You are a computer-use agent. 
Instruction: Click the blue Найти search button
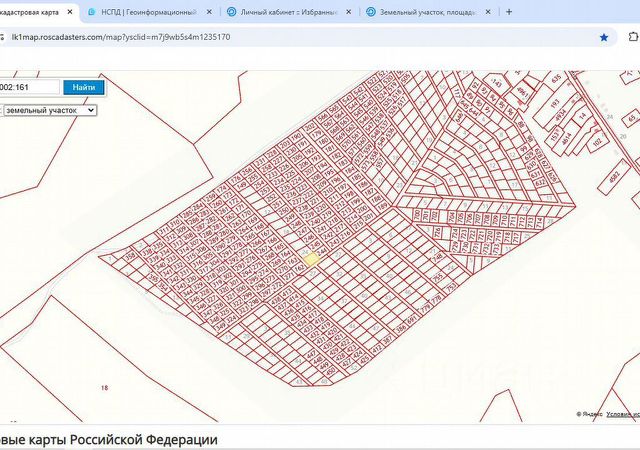pos(84,88)
